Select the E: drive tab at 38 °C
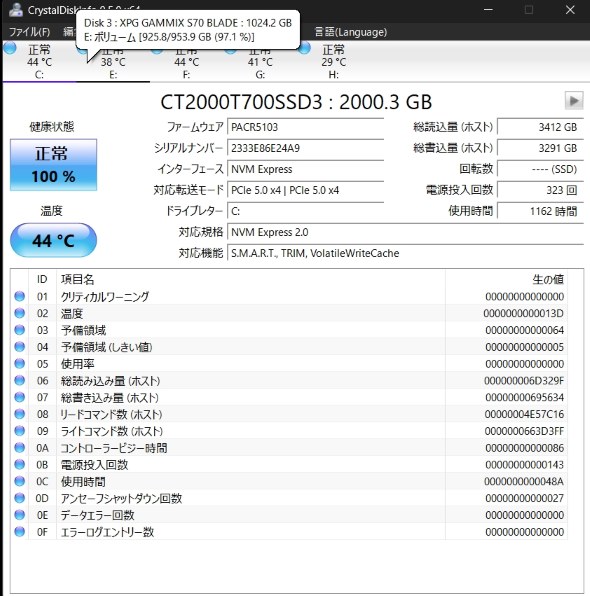 (113, 67)
